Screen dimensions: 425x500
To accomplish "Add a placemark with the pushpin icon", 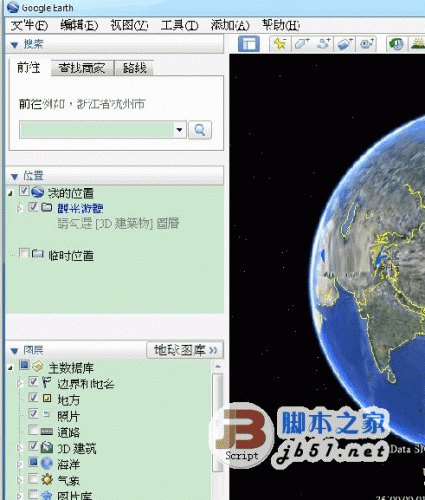I will click(x=280, y=44).
